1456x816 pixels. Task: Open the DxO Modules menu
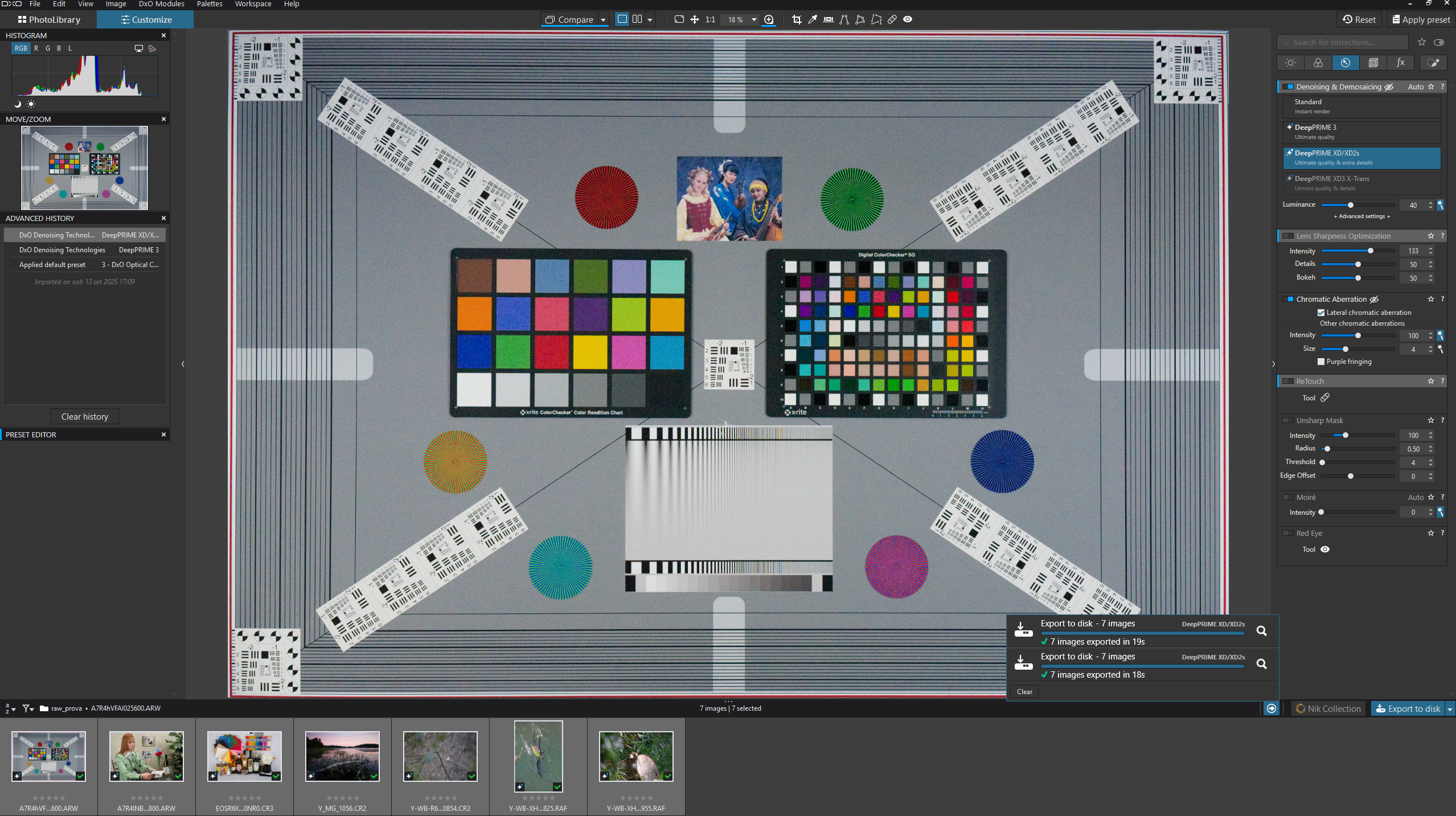161,4
